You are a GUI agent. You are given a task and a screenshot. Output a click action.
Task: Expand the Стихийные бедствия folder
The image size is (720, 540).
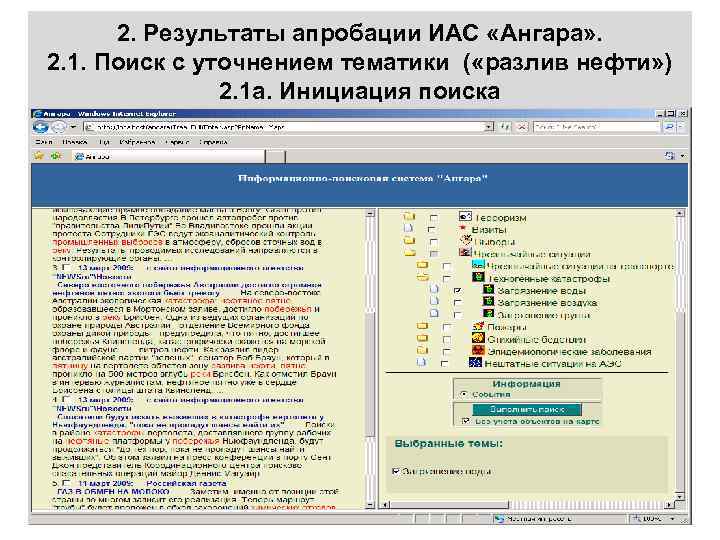(x=422, y=338)
